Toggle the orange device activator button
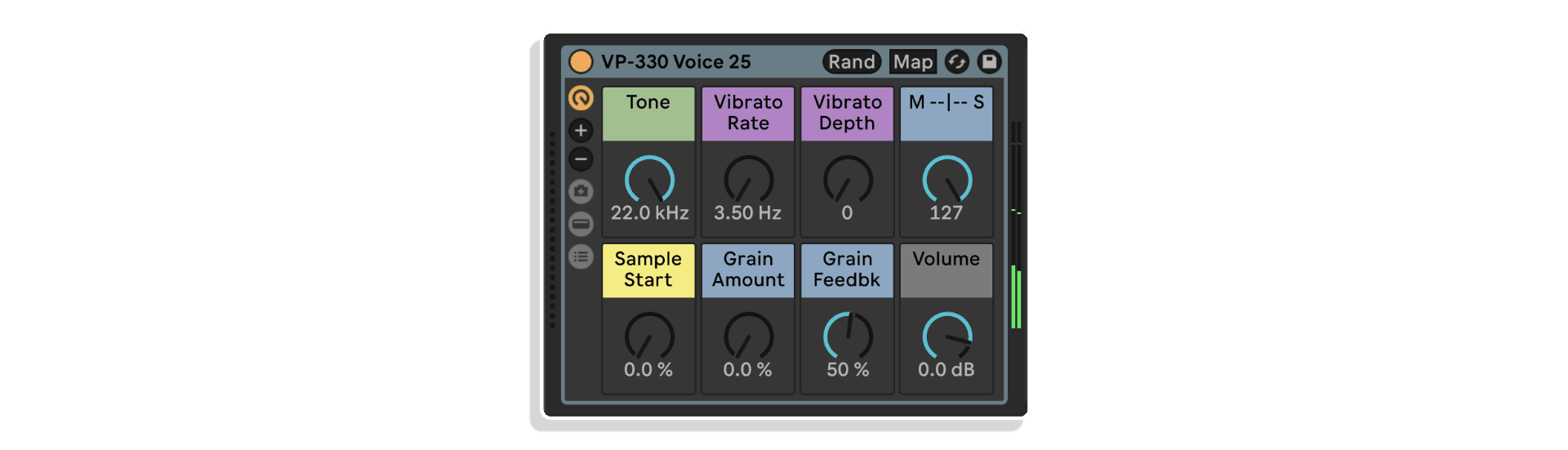This screenshot has height=450, width=1568. point(581,61)
